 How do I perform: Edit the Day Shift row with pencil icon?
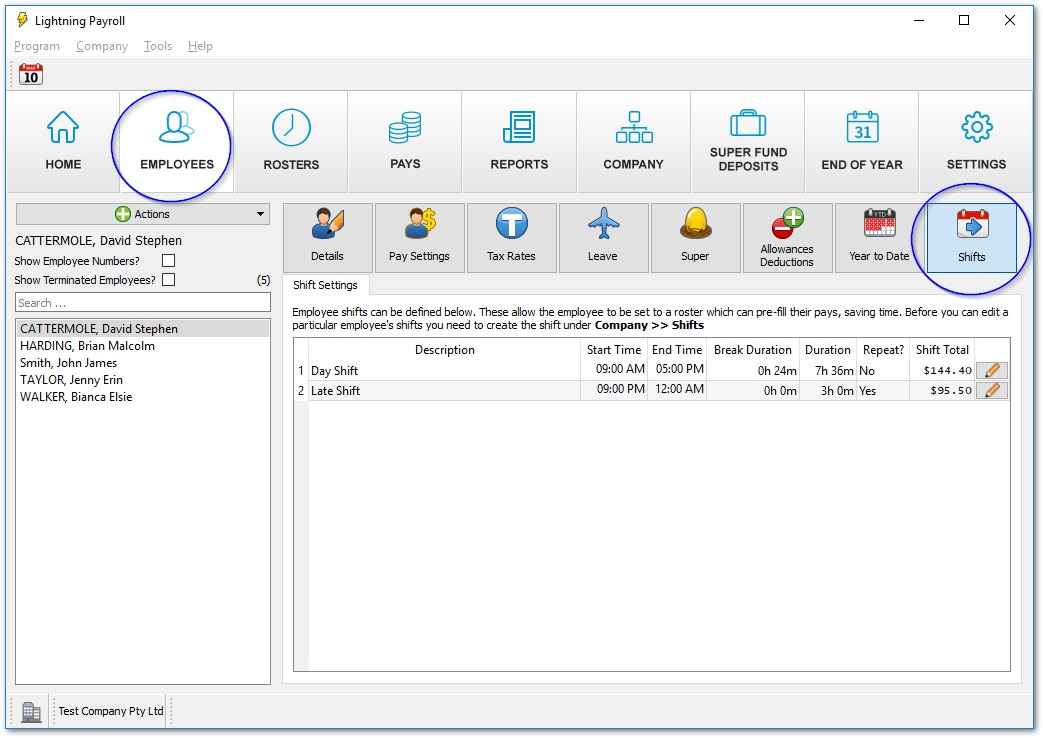(992, 371)
